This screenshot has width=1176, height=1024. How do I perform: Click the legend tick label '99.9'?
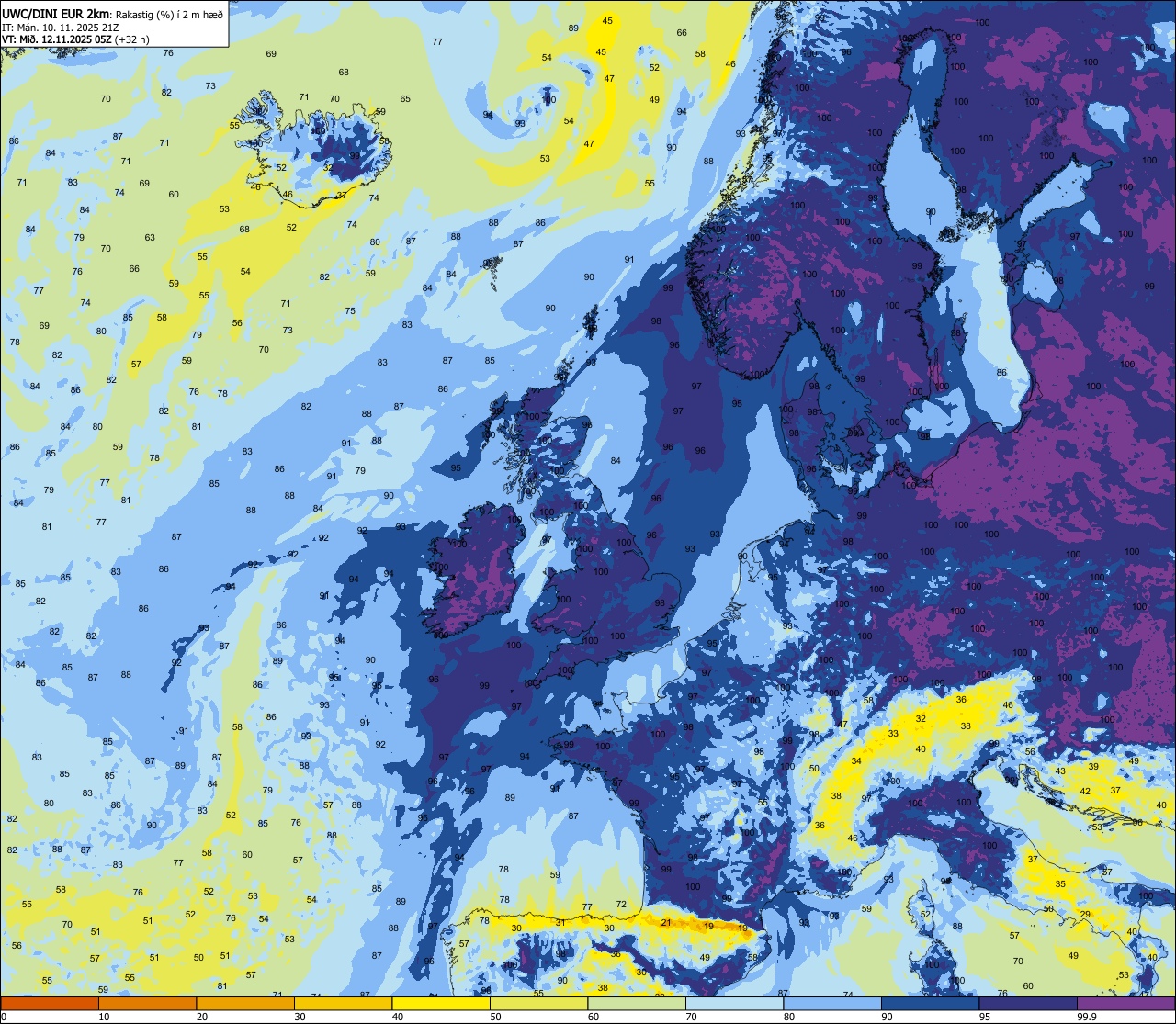[x=1088, y=1017]
